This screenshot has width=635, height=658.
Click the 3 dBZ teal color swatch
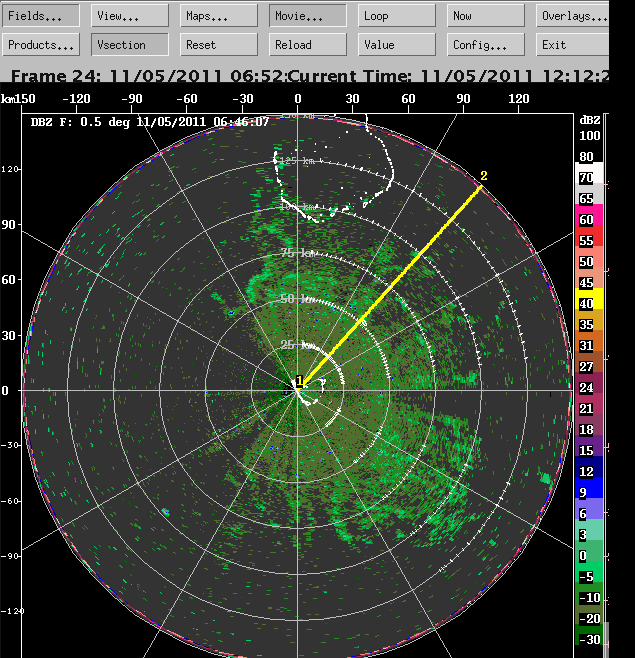(x=589, y=530)
